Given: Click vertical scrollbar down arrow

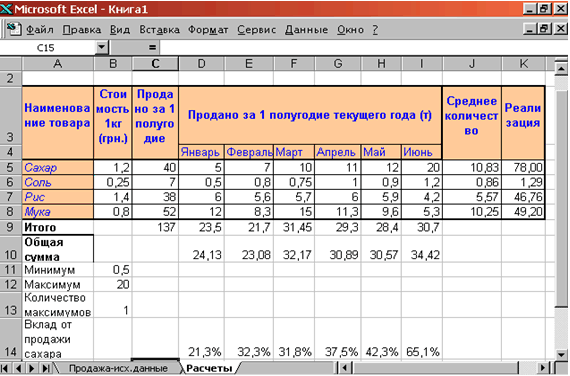Looking at the screenshot, I should coord(561,354).
